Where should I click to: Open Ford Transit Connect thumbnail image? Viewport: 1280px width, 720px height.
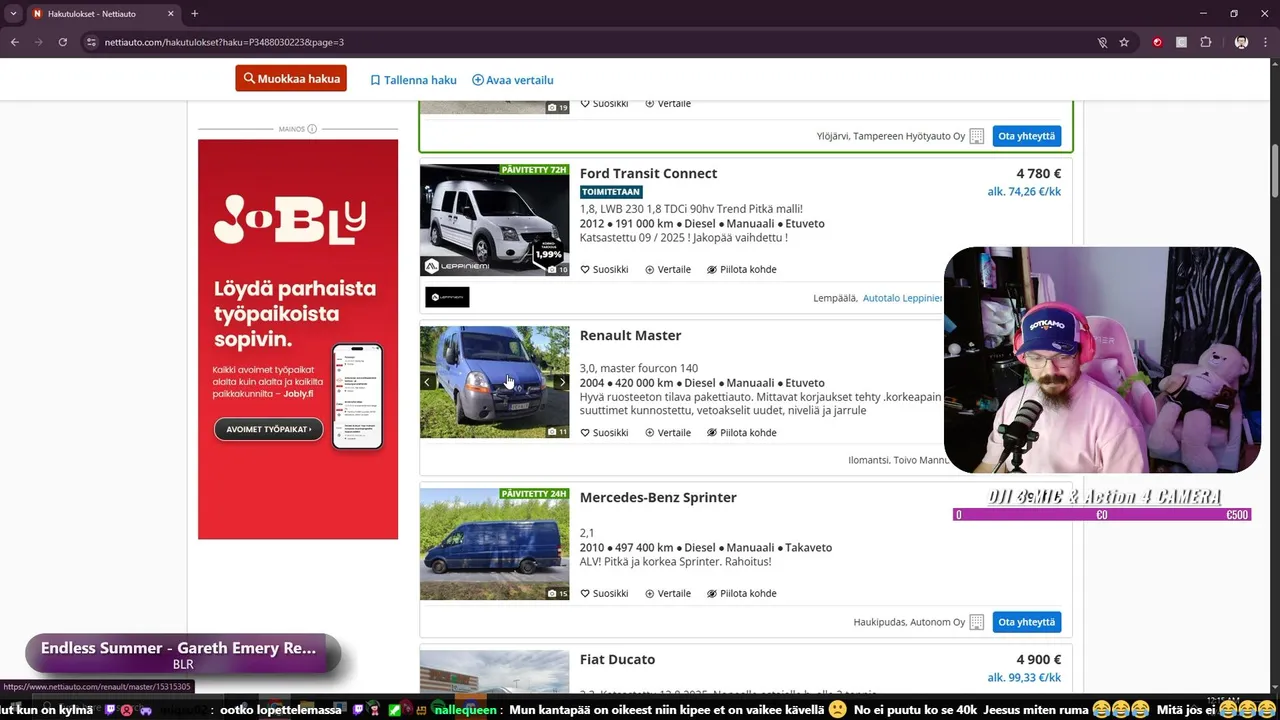(x=494, y=219)
